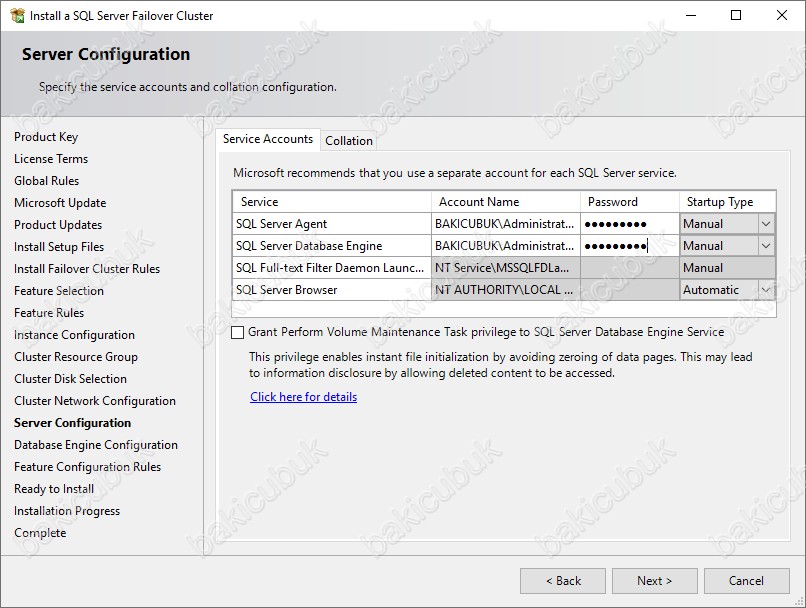Click the Cluster Network Configuration step

95,401
